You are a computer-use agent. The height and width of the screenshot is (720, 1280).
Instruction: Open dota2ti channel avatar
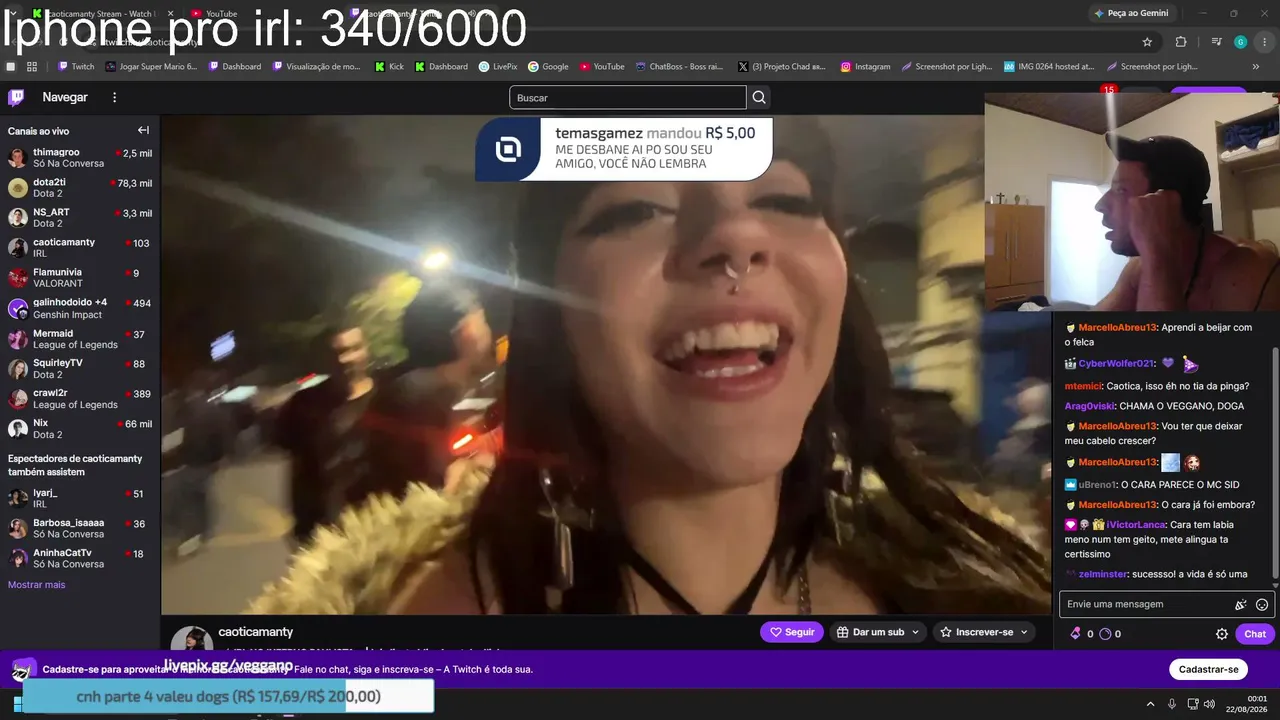coord(17,188)
